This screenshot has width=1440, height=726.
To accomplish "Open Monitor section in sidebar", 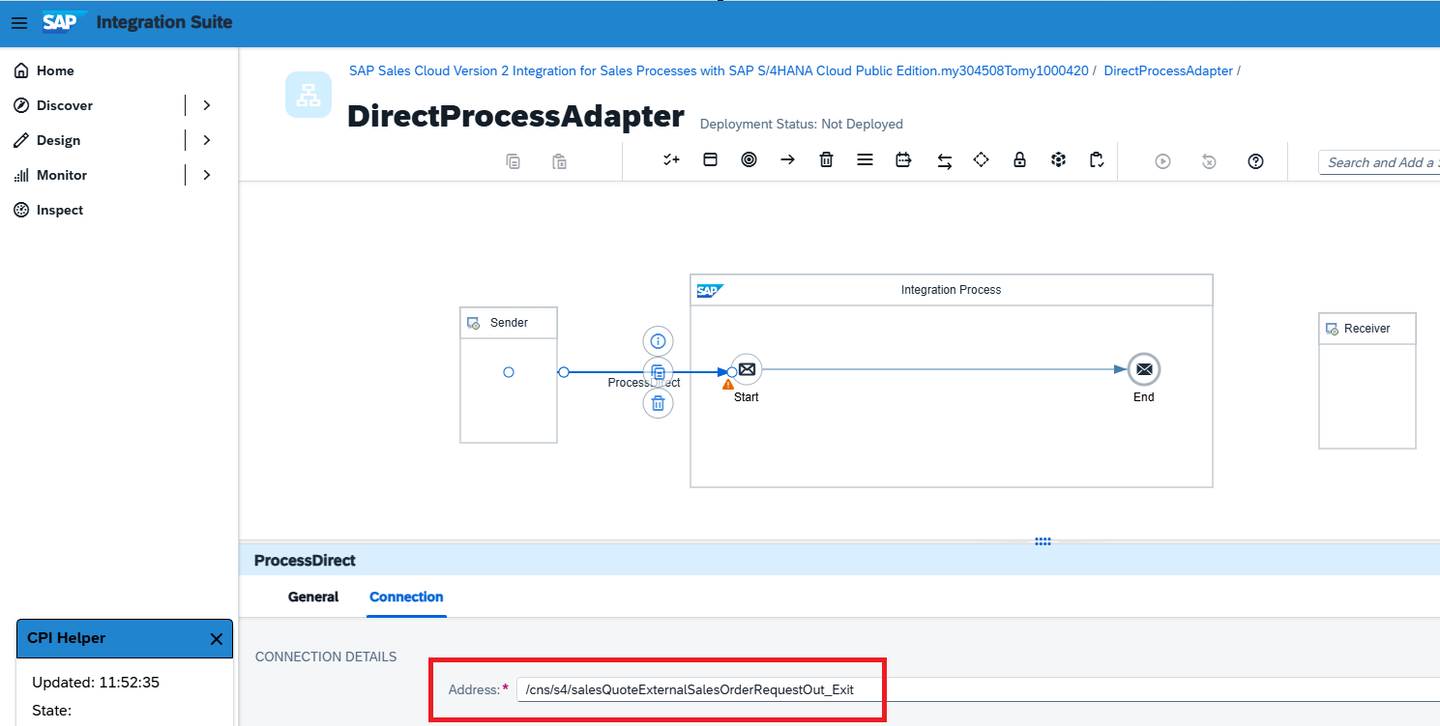I will 62,175.
